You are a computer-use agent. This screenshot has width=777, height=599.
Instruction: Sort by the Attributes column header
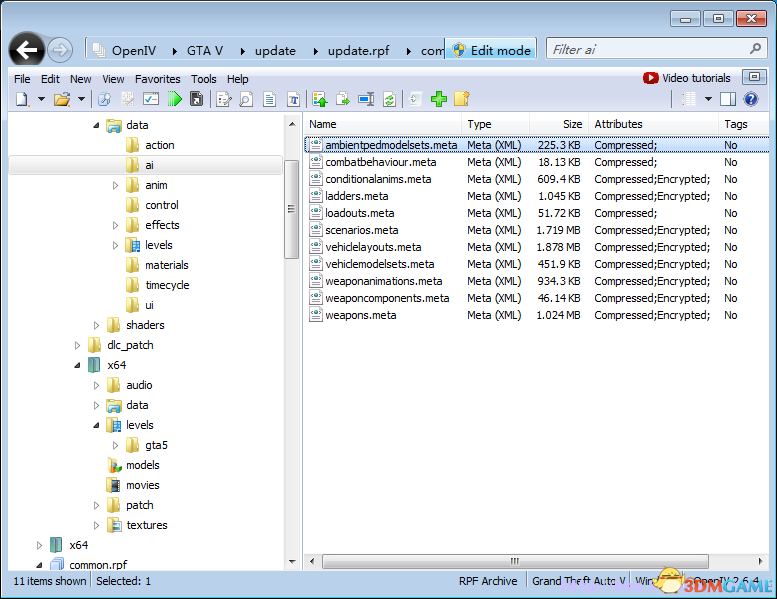(x=653, y=124)
